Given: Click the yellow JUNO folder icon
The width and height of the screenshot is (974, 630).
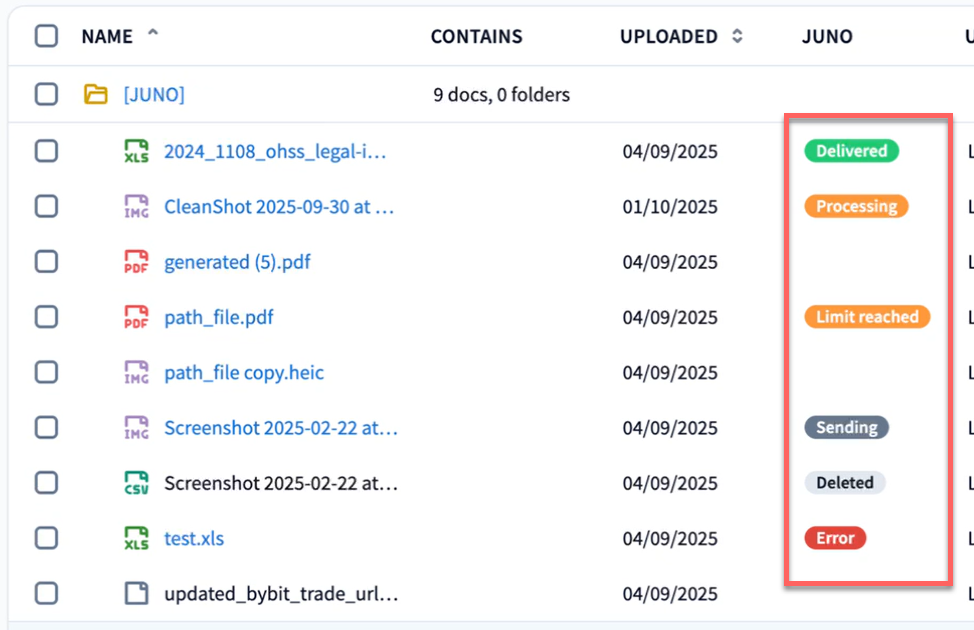Looking at the screenshot, I should (x=95, y=95).
